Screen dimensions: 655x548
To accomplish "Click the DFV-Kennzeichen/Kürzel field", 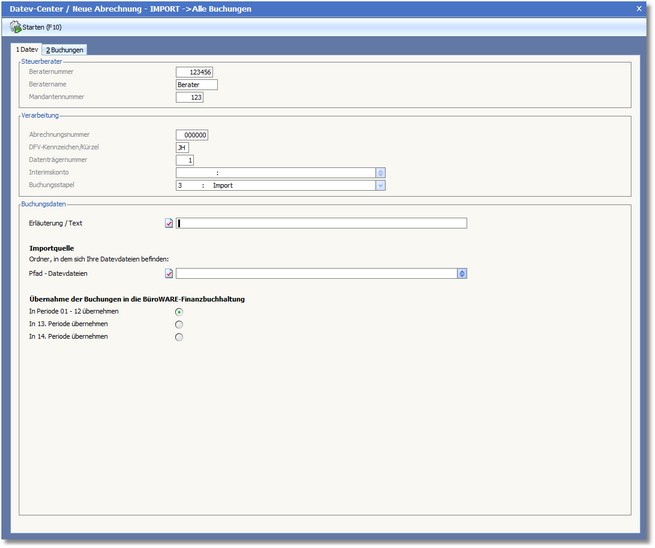I will (x=181, y=147).
